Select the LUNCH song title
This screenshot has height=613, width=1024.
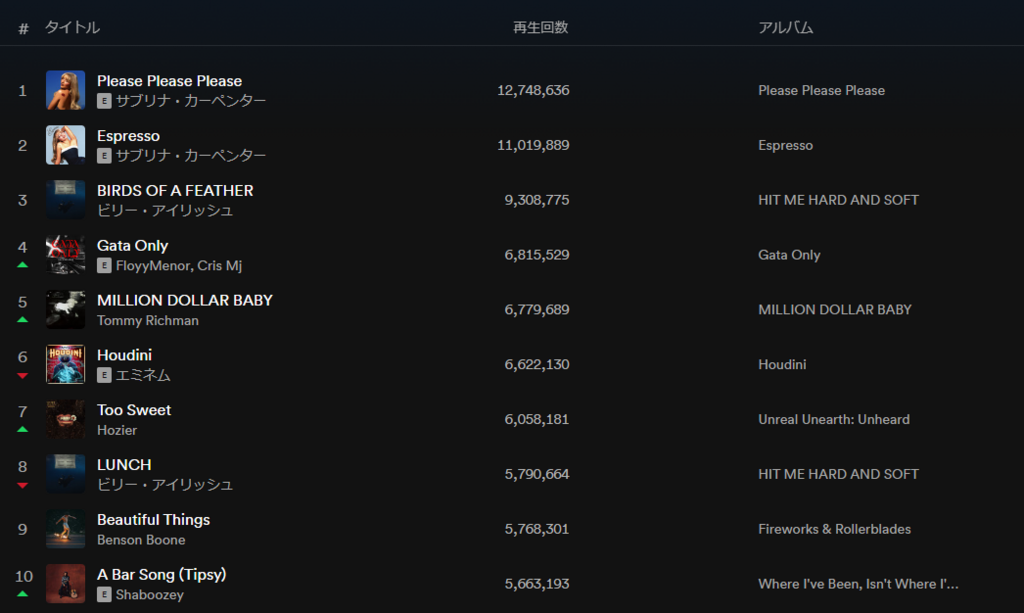[x=124, y=465]
